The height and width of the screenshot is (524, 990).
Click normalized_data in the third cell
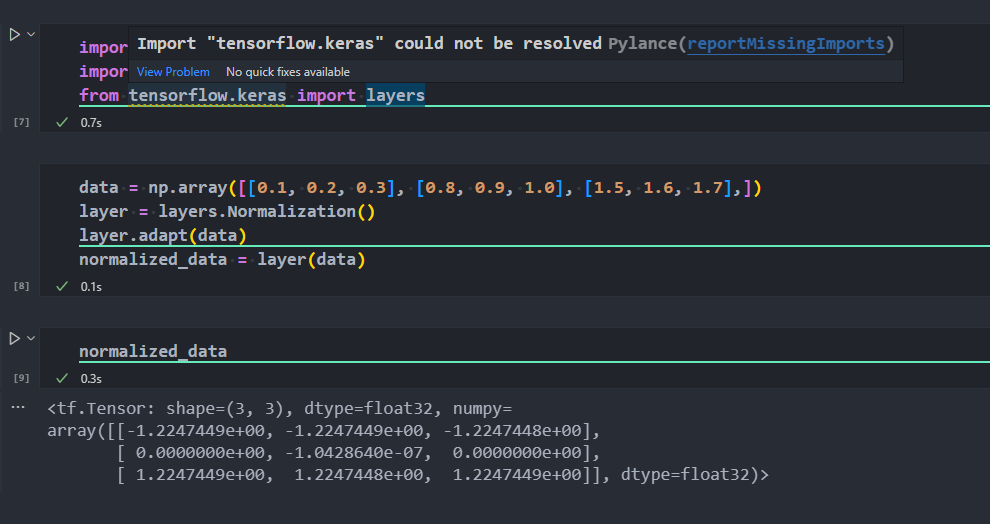[153, 351]
